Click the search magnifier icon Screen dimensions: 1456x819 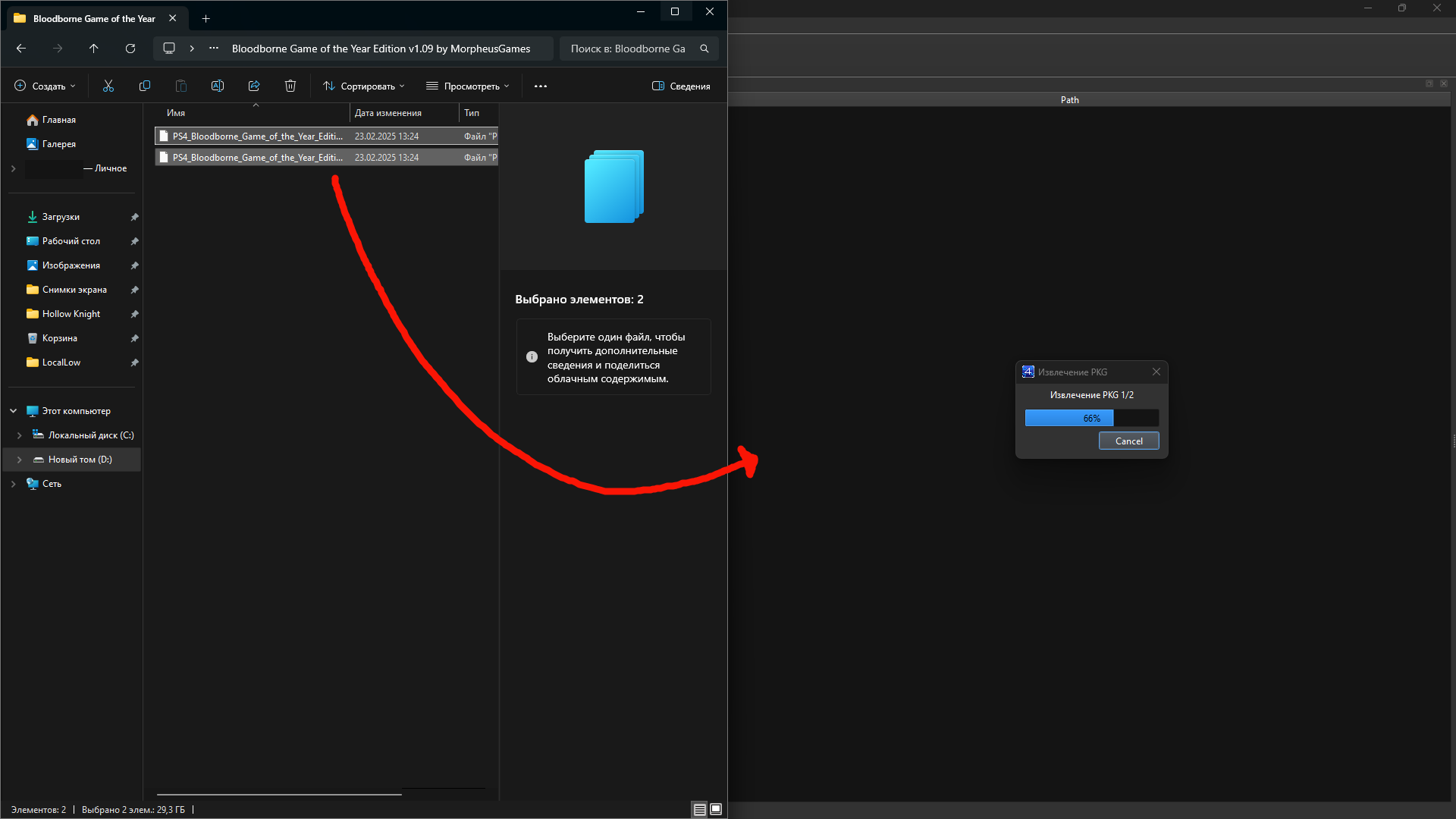(704, 49)
